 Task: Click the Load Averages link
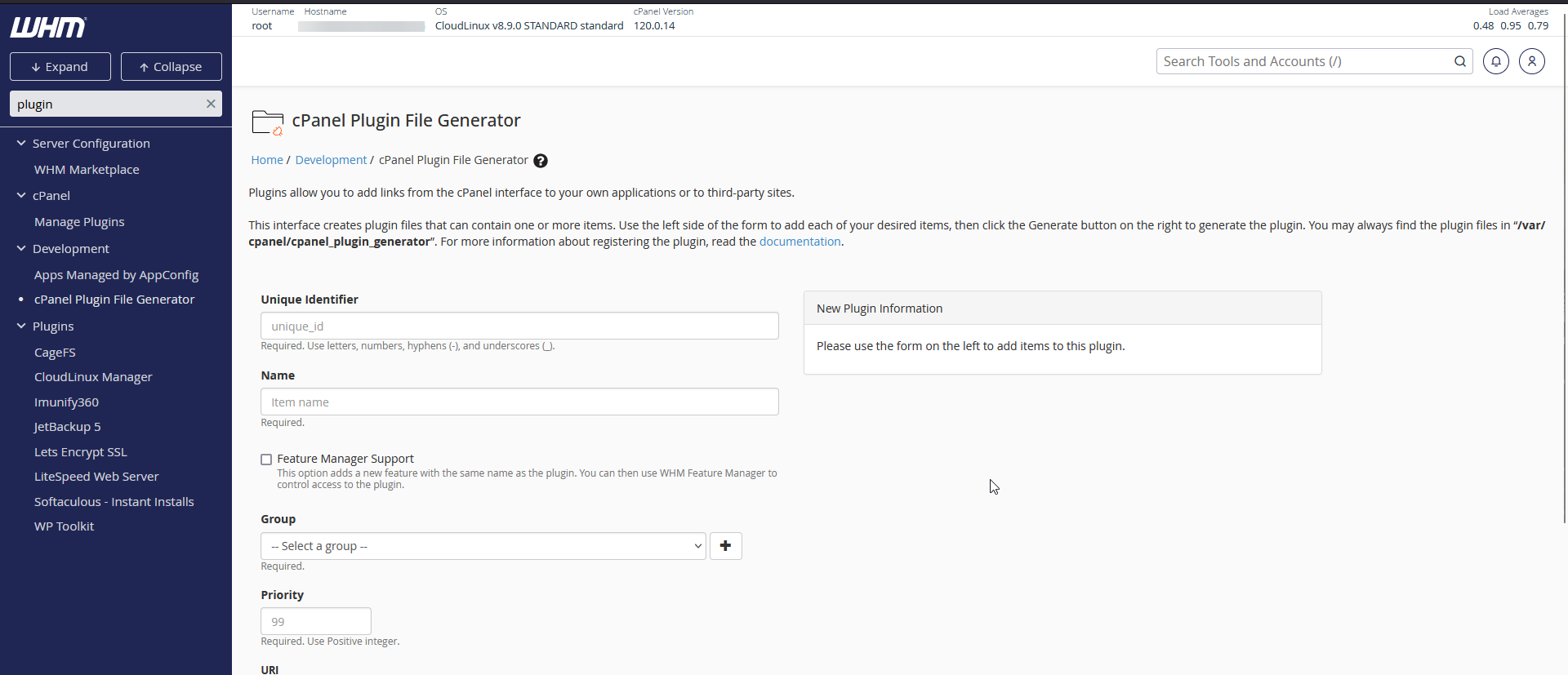[1518, 11]
